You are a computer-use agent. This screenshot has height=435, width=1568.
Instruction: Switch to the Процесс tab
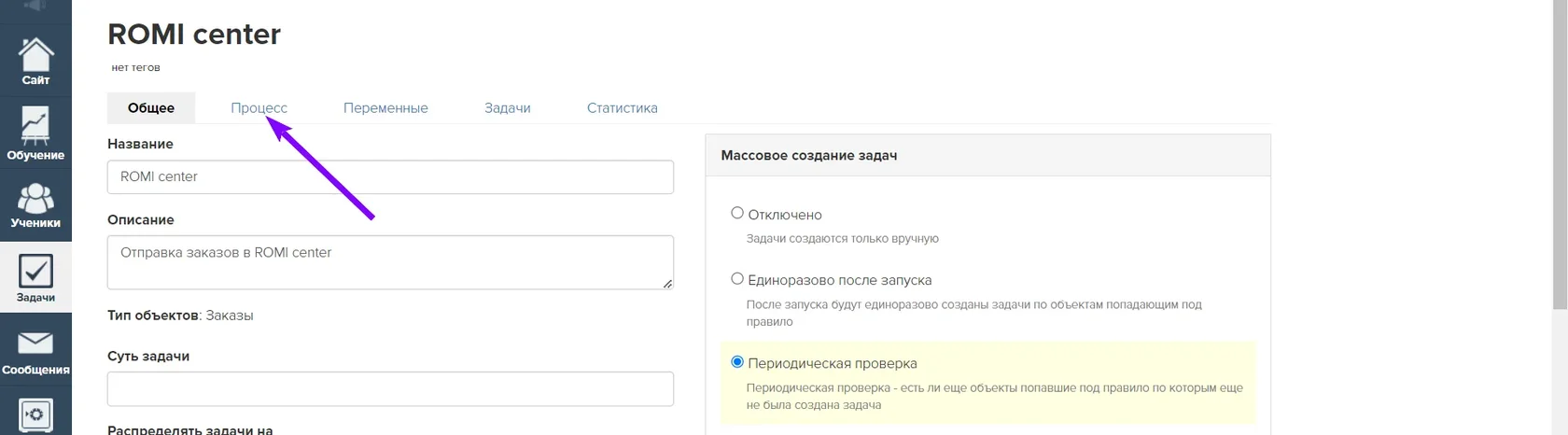point(259,107)
